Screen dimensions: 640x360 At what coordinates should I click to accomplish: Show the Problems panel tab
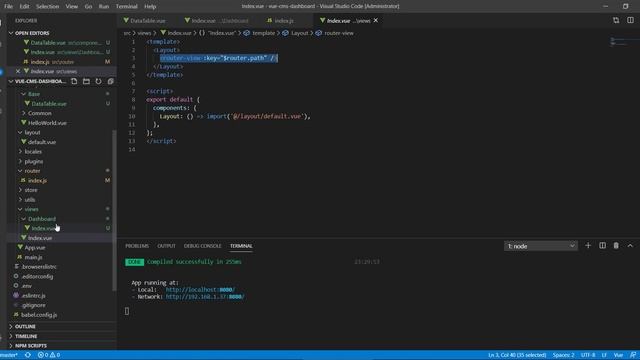(x=137, y=246)
